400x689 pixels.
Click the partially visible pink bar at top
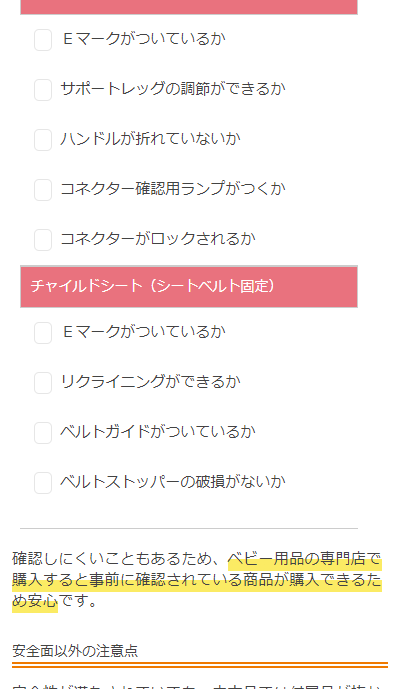point(189,7)
